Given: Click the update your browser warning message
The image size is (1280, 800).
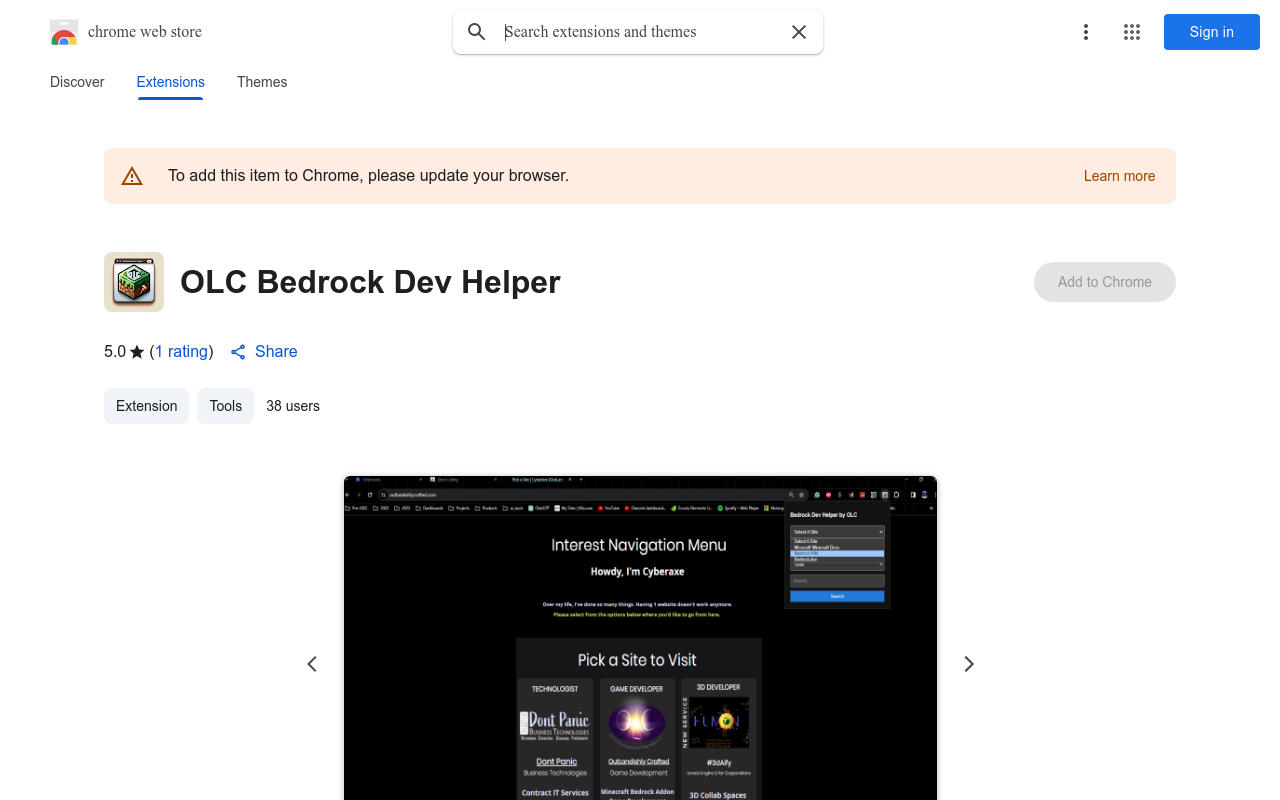Looking at the screenshot, I should pos(368,176).
